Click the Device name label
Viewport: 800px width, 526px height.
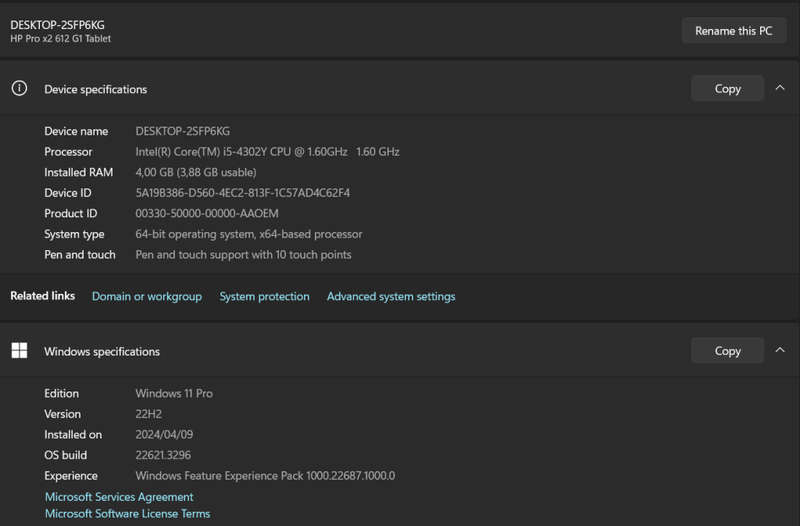[76, 131]
